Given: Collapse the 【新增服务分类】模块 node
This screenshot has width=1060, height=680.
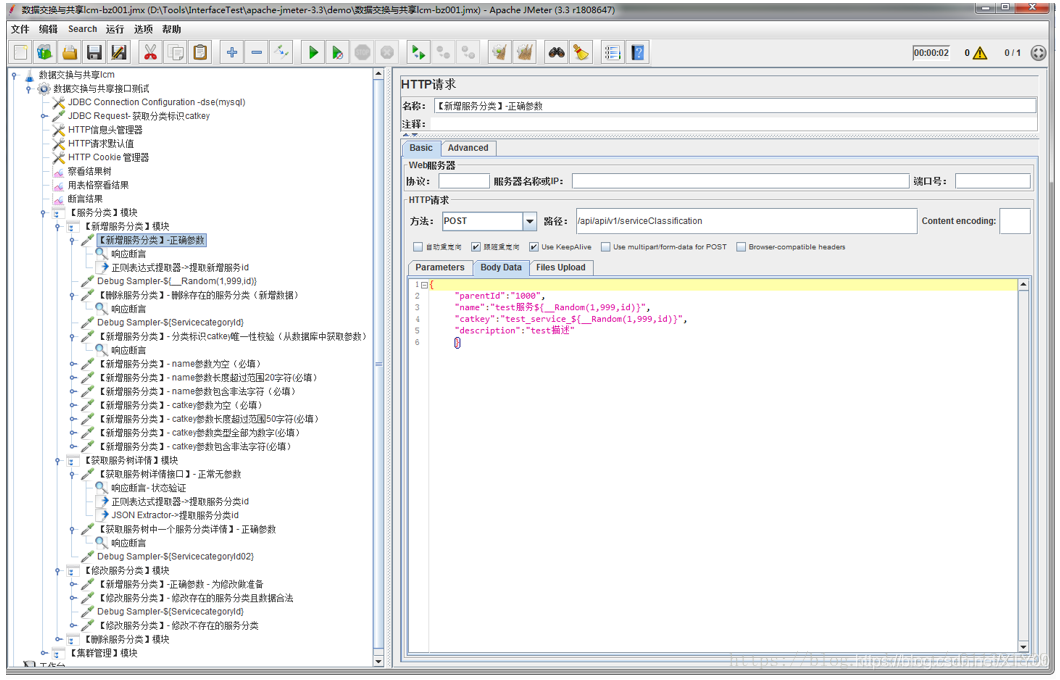Looking at the screenshot, I should (57, 226).
